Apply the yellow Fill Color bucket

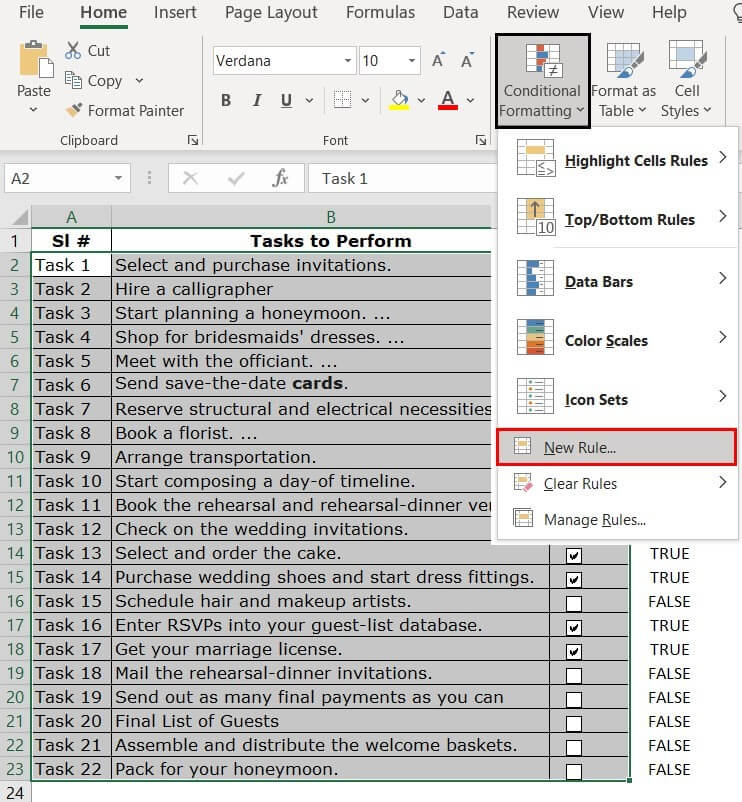(399, 100)
